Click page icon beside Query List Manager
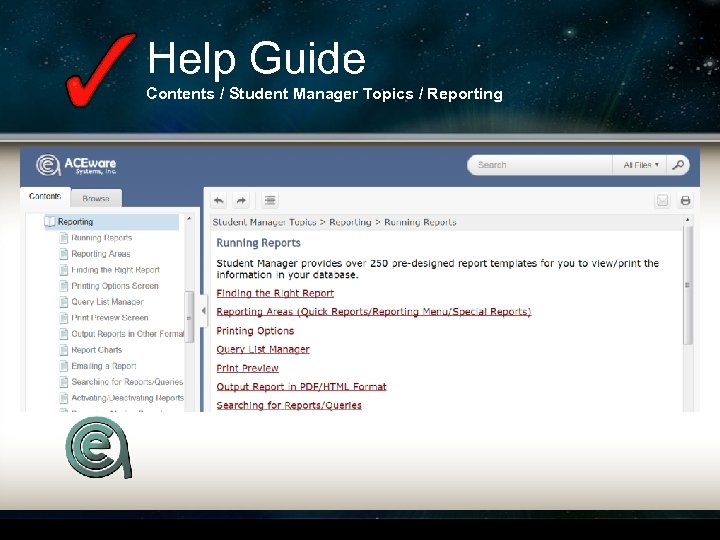The height and width of the screenshot is (540, 720). click(64, 302)
